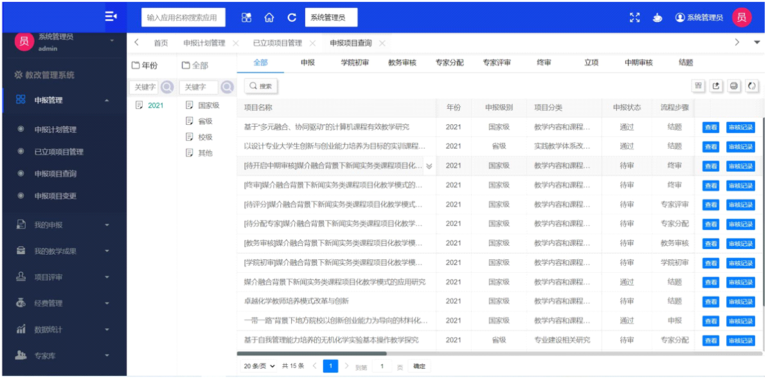Switch to the 中期审核 filter tab
This screenshot has height=379, width=768.
click(639, 63)
